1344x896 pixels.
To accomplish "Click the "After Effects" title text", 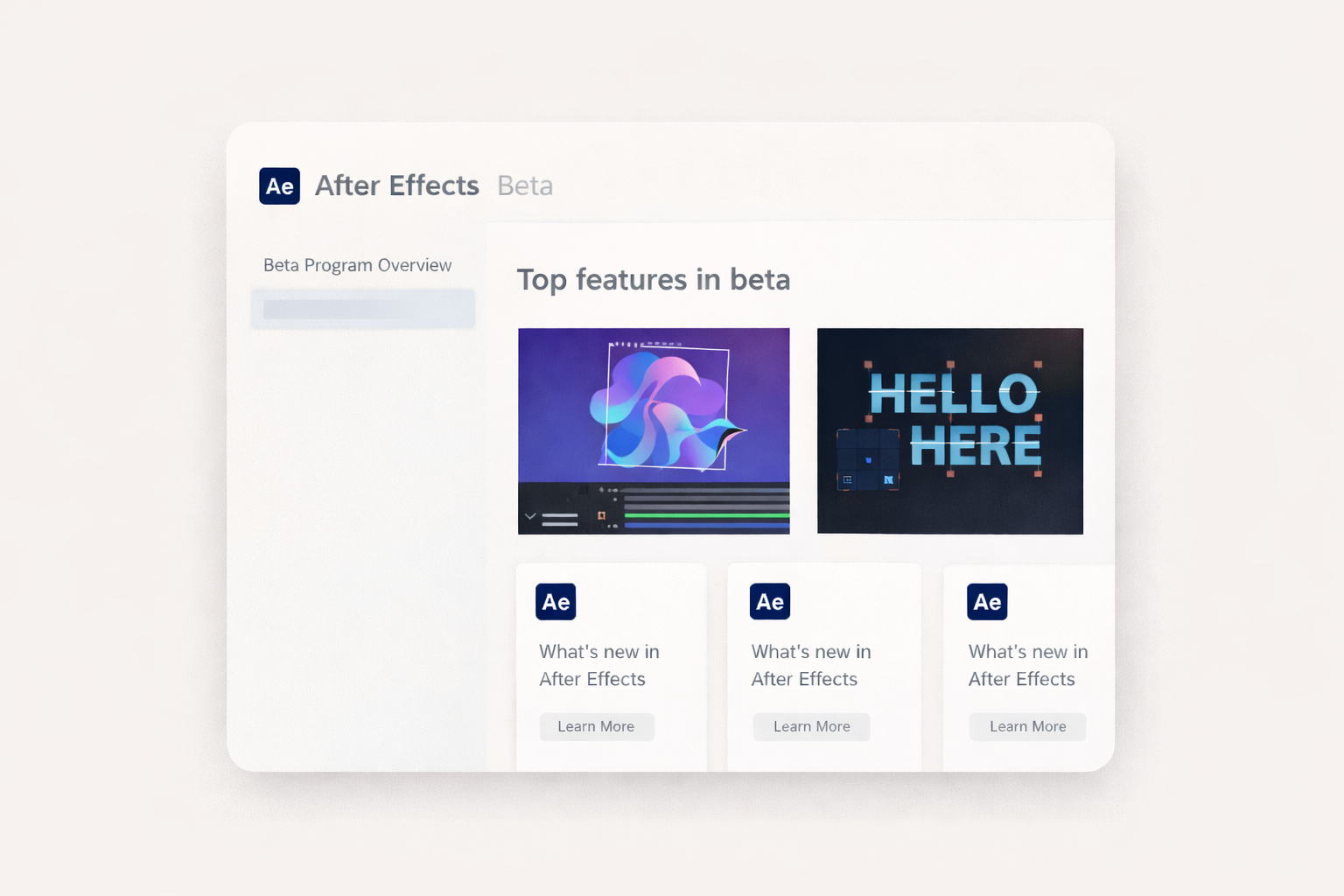I will 396,185.
